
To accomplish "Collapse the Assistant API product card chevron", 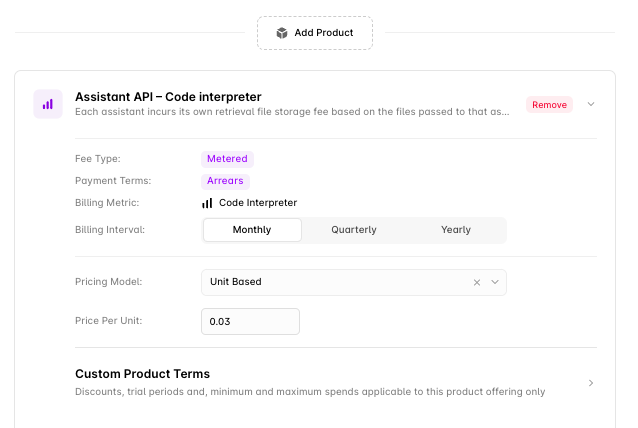I will pyautogui.click(x=591, y=104).
